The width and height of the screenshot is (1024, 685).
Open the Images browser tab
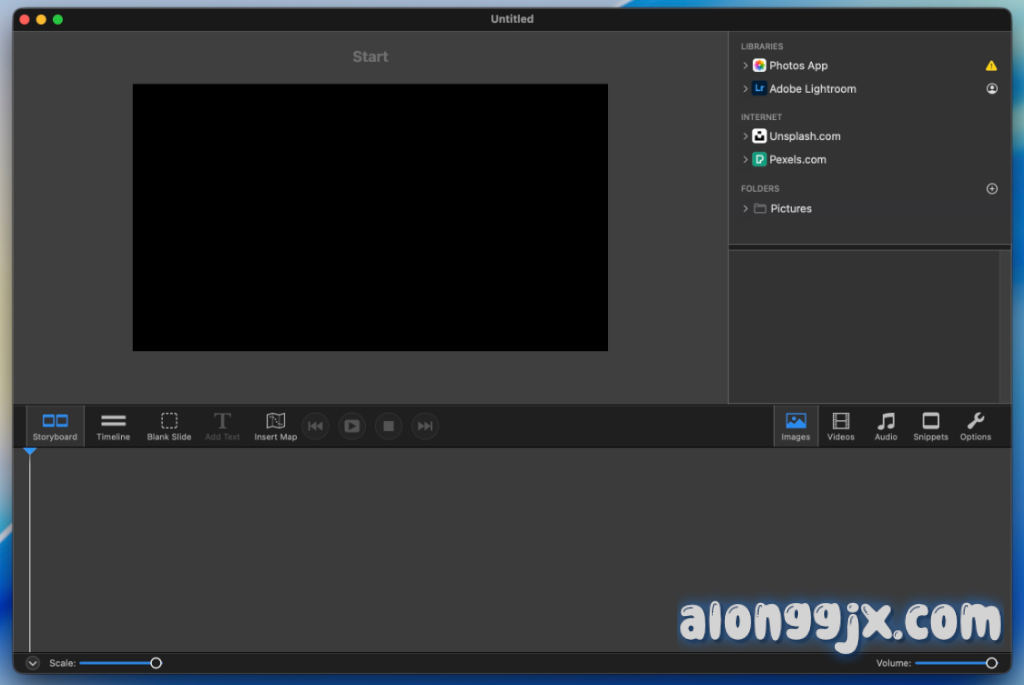(796, 426)
